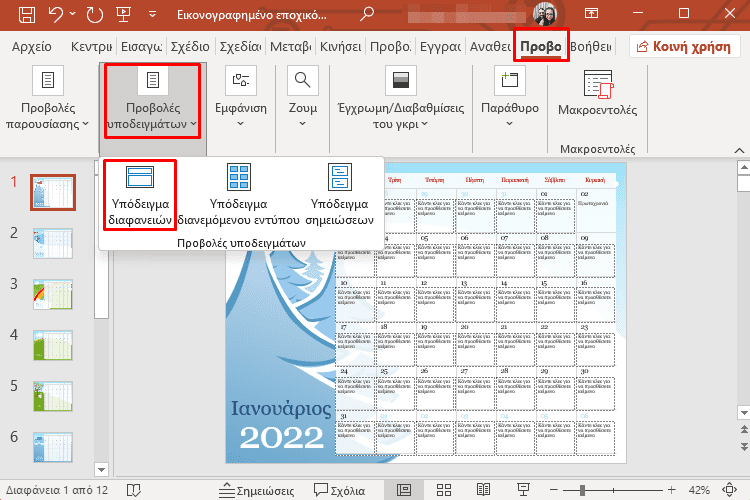Select slide 4 thumbnail
750x500 pixels.
(x=53, y=345)
